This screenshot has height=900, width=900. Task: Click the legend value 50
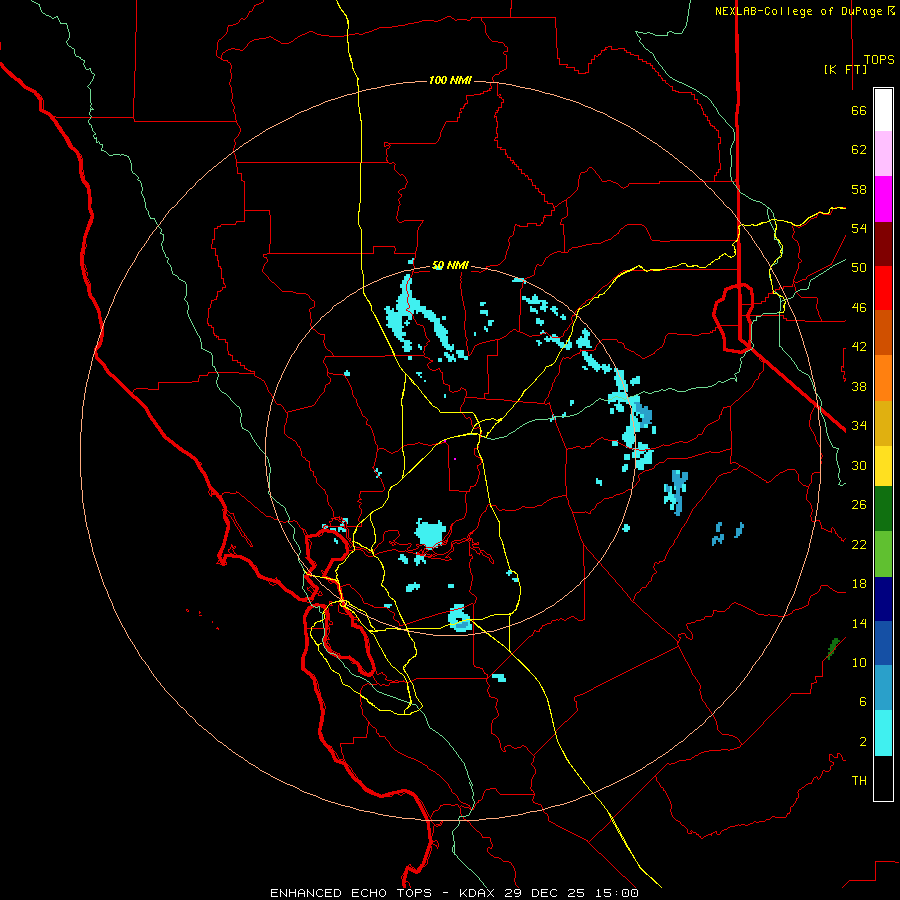pyautogui.click(x=859, y=268)
